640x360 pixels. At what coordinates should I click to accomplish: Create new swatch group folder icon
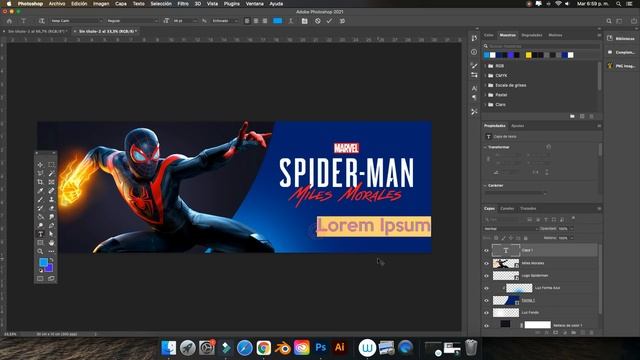click(x=572, y=116)
